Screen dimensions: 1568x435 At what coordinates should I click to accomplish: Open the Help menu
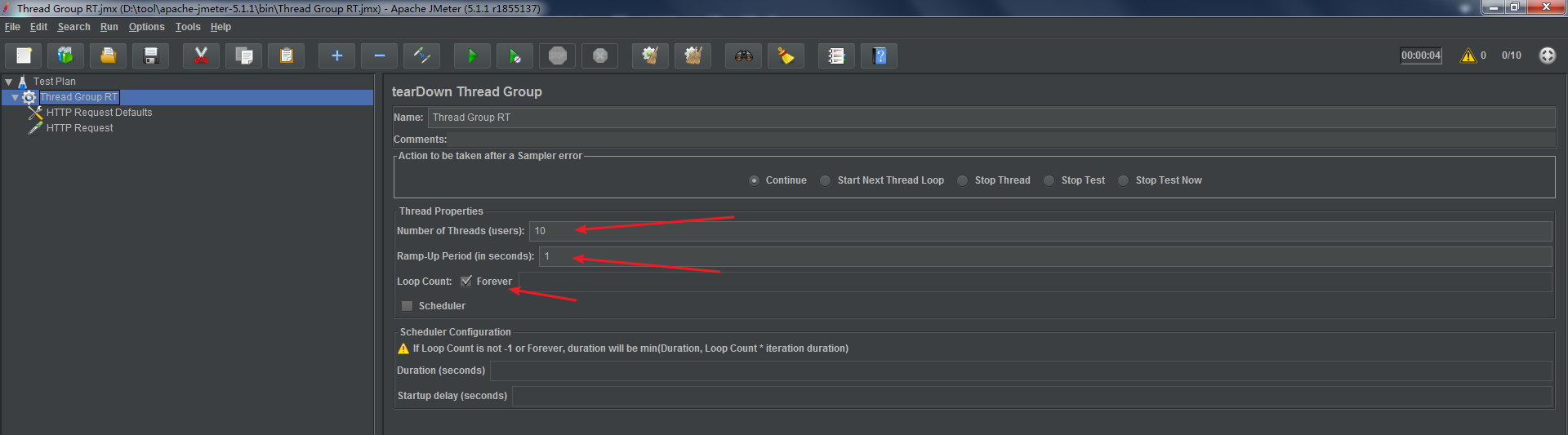(x=220, y=27)
